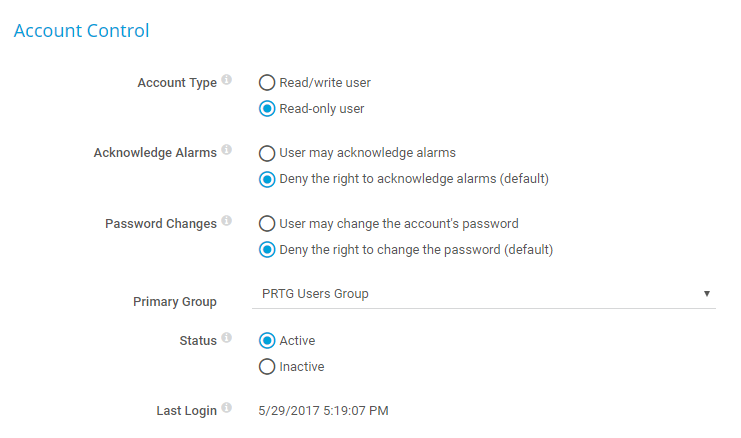This screenshot has width=741, height=438.
Task: Select Deny the right to change password
Action: [267, 249]
